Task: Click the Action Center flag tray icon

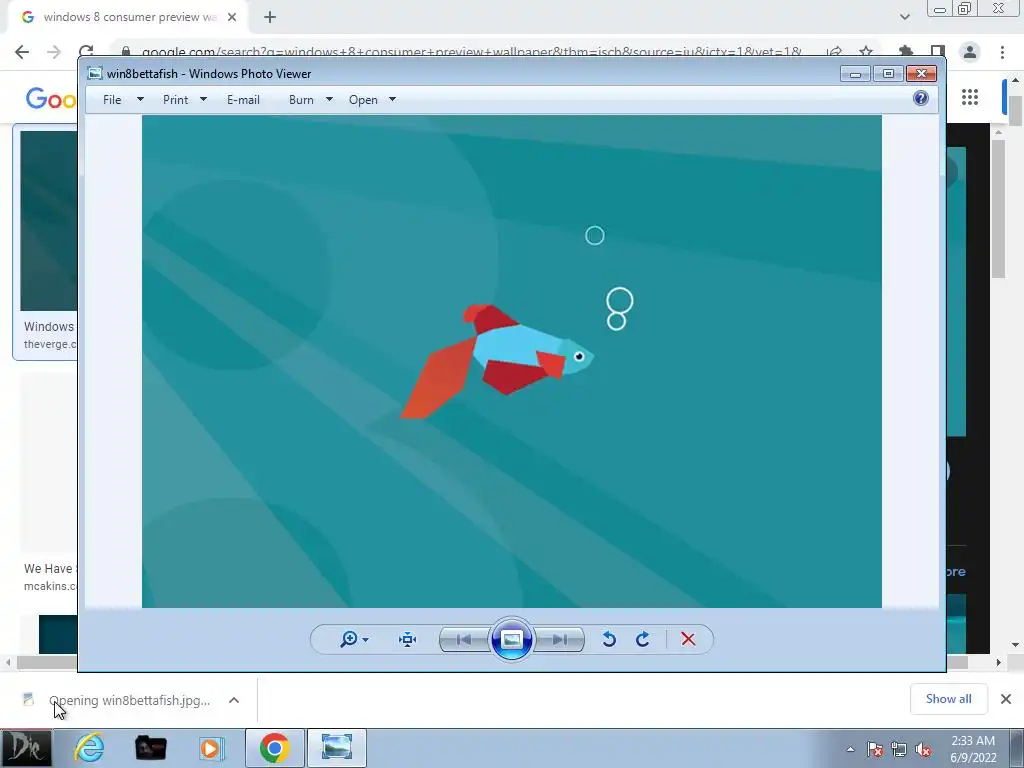Action: pos(875,749)
